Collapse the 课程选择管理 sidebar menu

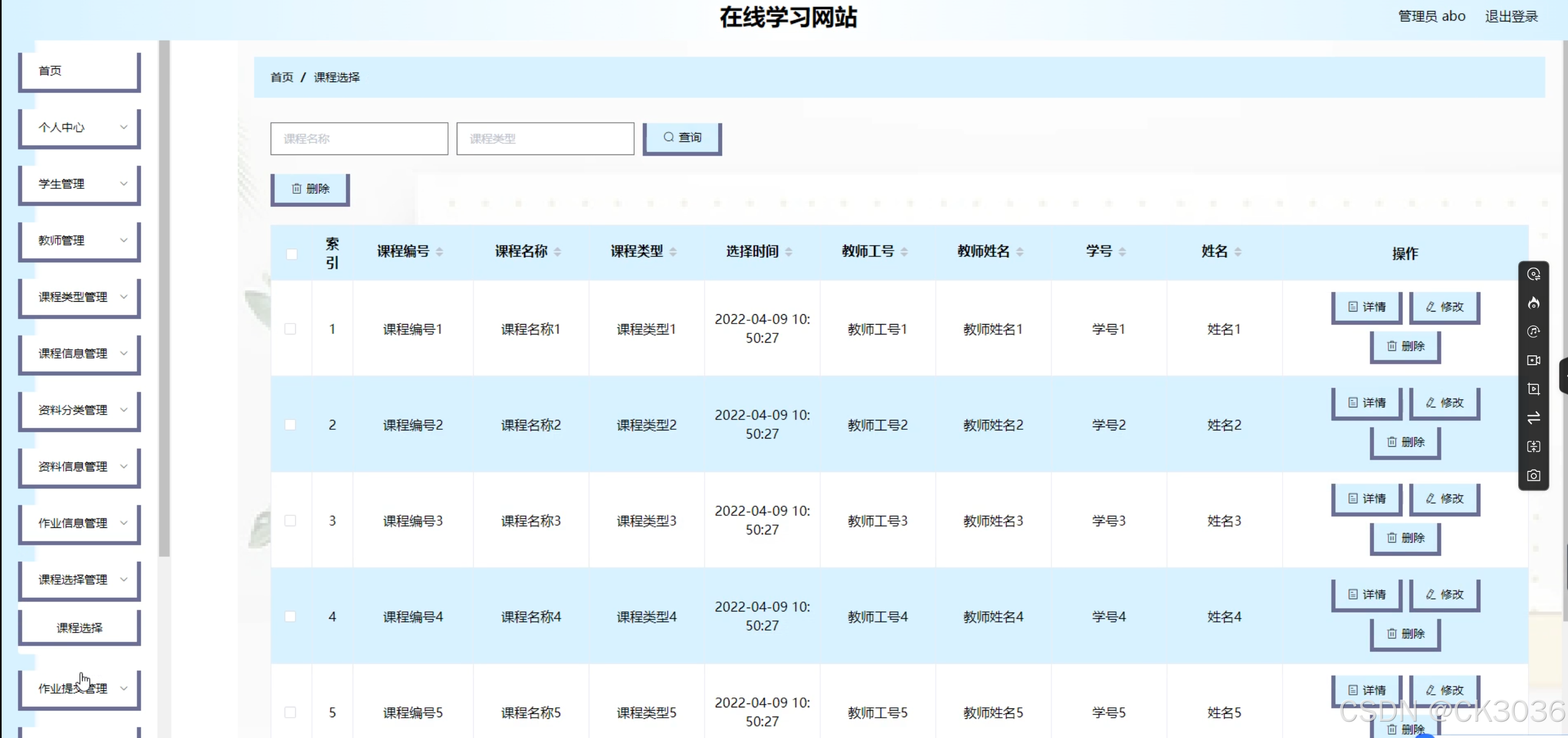click(80, 579)
